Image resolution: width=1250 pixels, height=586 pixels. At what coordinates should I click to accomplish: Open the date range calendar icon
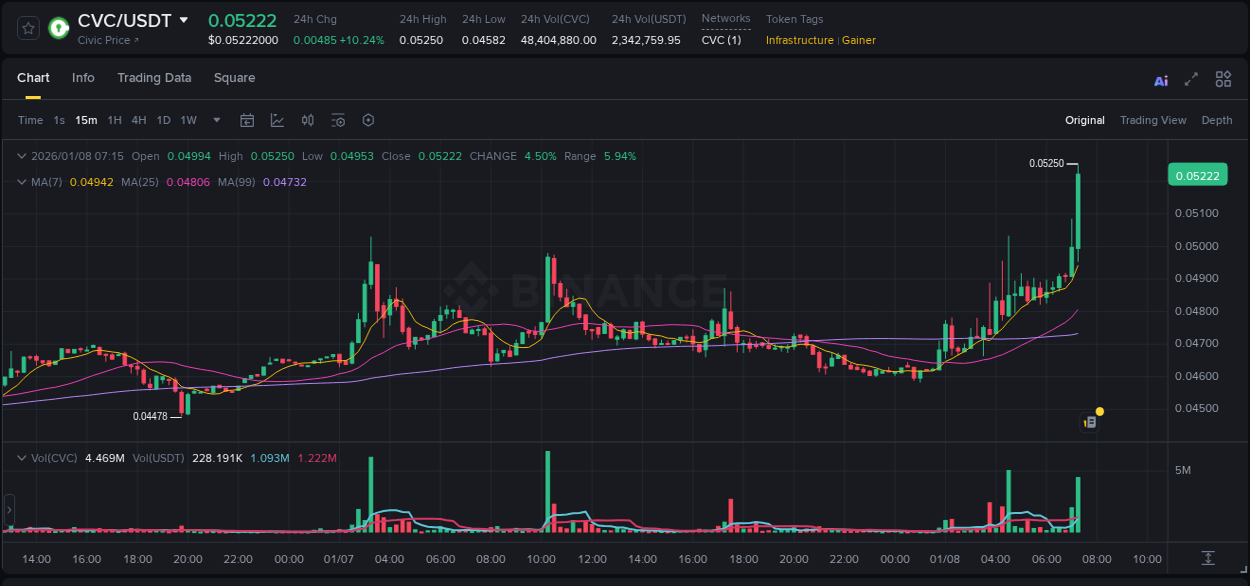[247, 120]
